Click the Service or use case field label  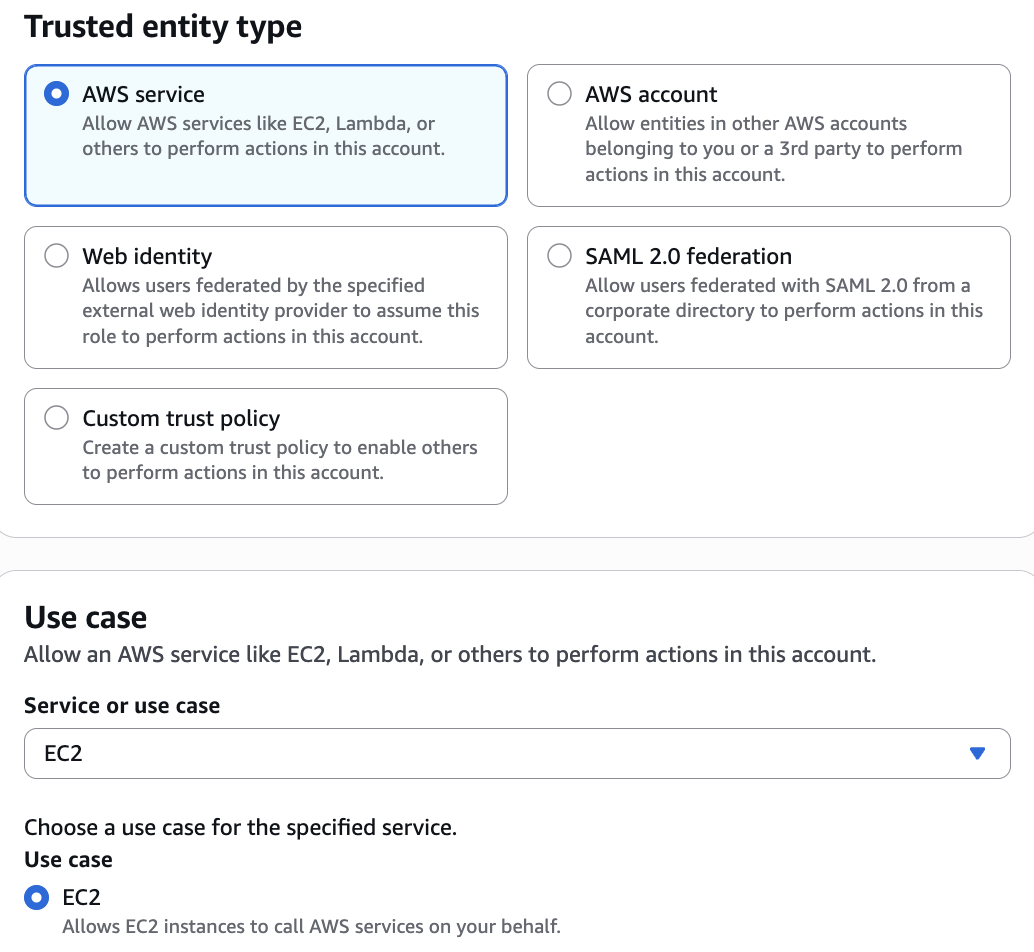(x=122, y=705)
